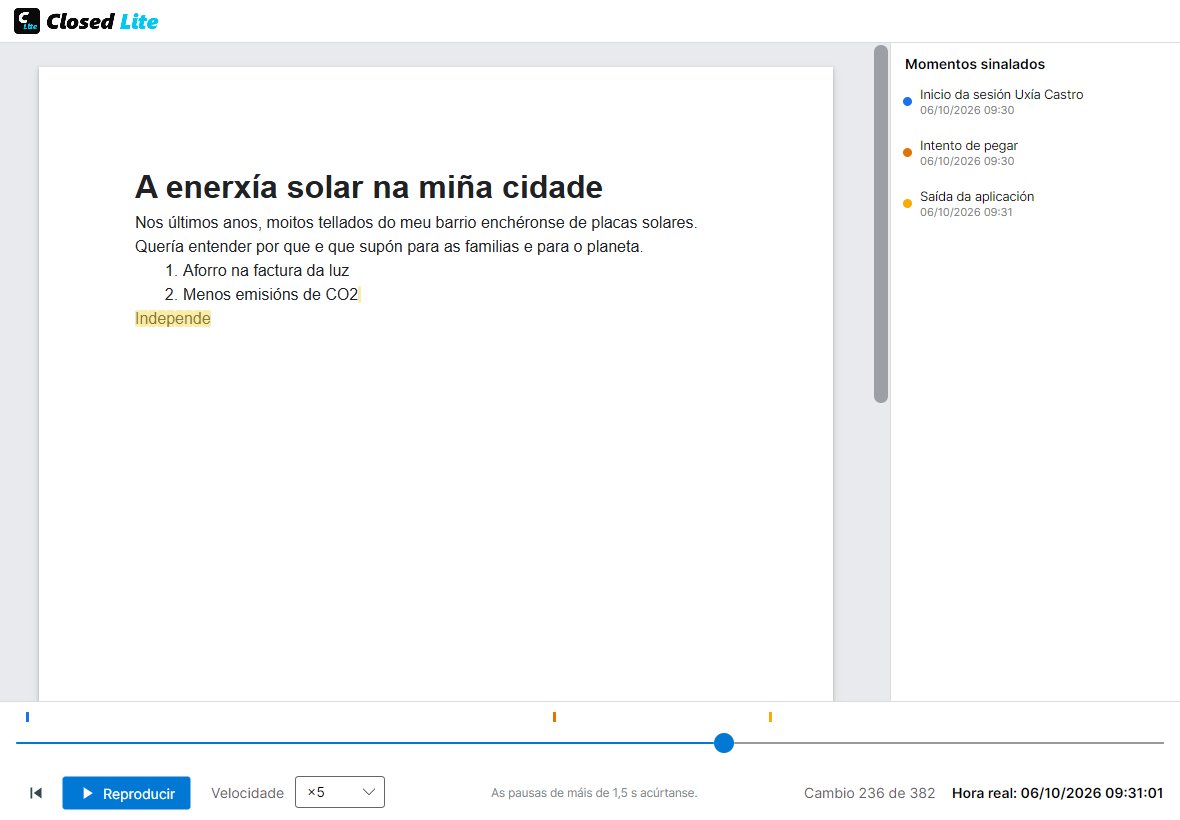Click the blue session-start marker on timeline

click(27, 717)
